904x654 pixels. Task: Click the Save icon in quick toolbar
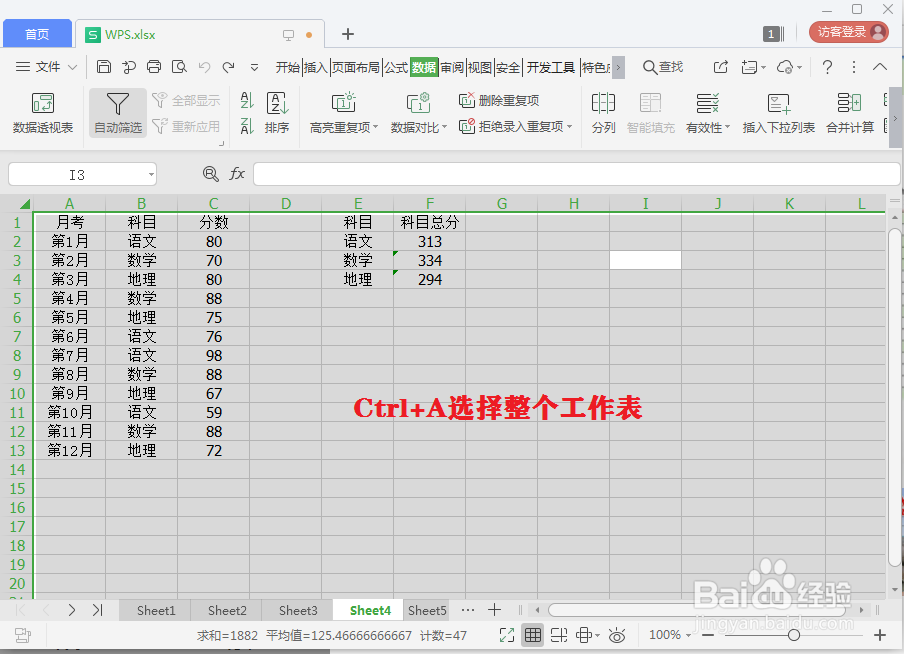click(x=104, y=67)
